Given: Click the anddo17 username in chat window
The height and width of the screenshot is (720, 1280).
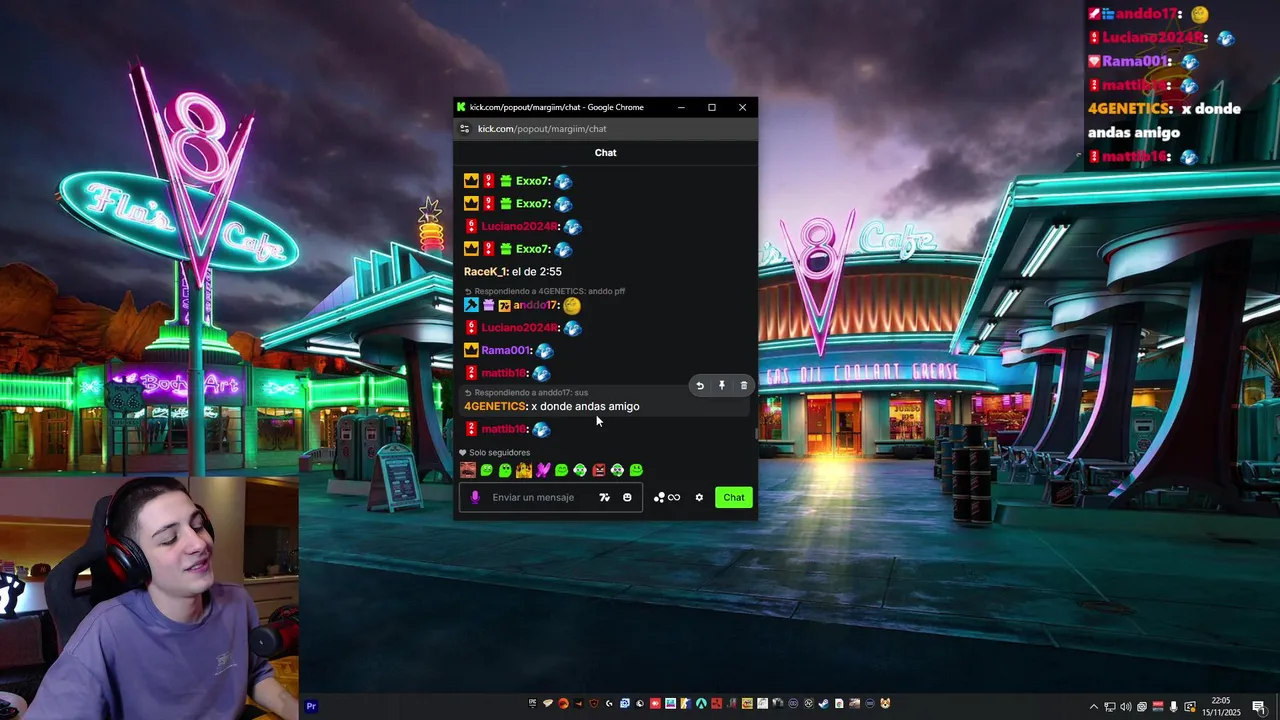Looking at the screenshot, I should coord(536,305).
